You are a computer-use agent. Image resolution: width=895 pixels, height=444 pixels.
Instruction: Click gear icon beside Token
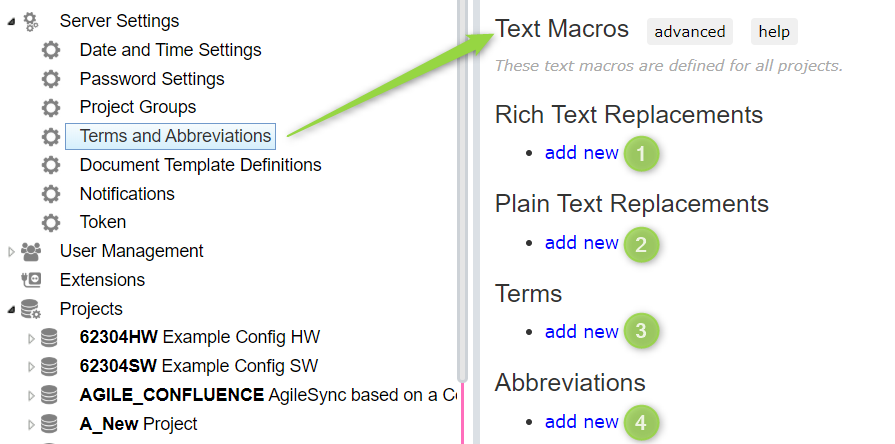[51, 223]
